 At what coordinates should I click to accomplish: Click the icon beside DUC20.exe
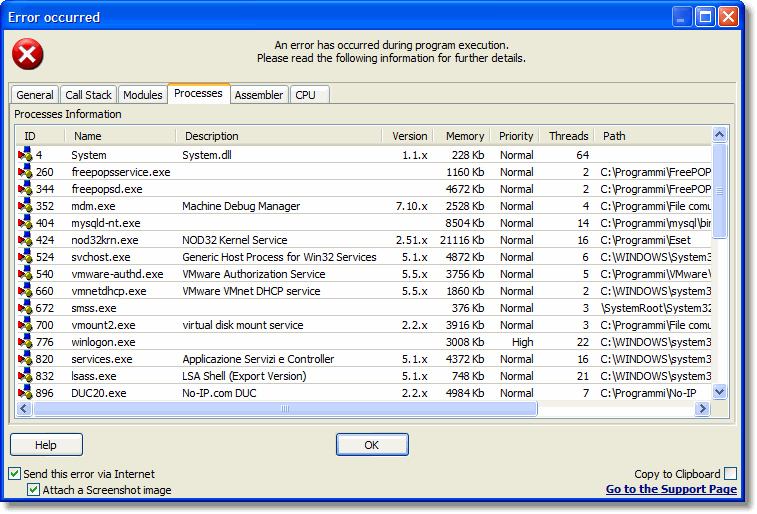click(x=25, y=392)
